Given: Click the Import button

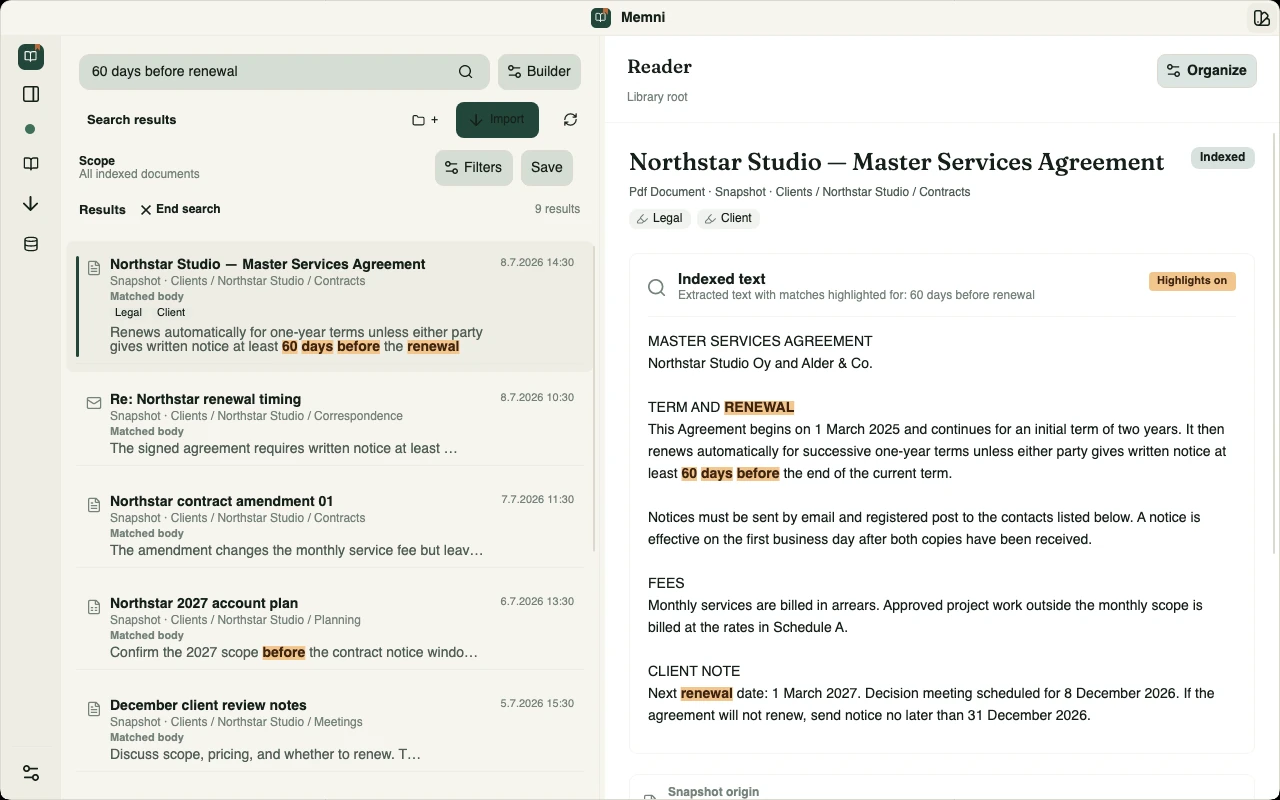Looking at the screenshot, I should 497,120.
